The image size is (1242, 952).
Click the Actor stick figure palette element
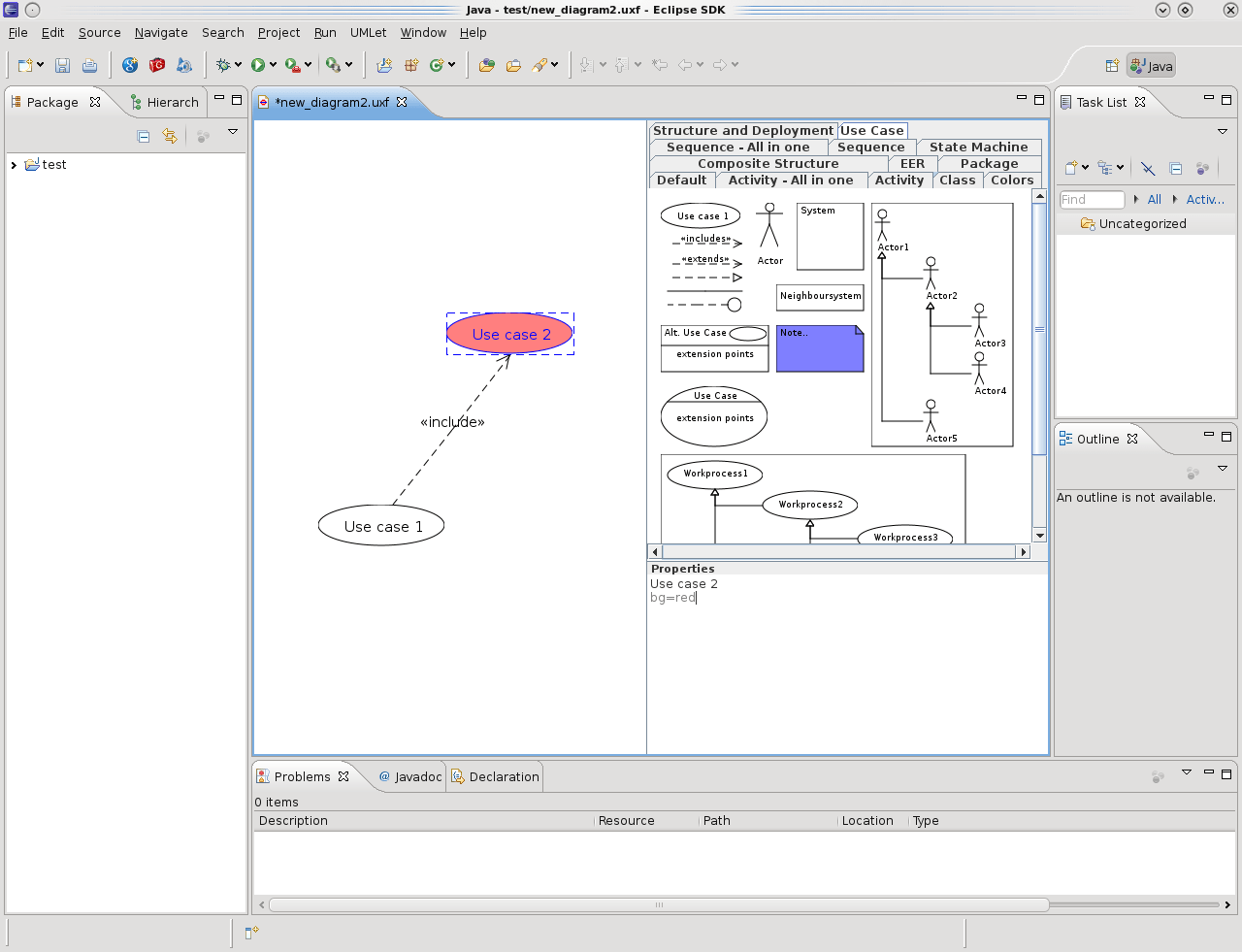pos(769,233)
